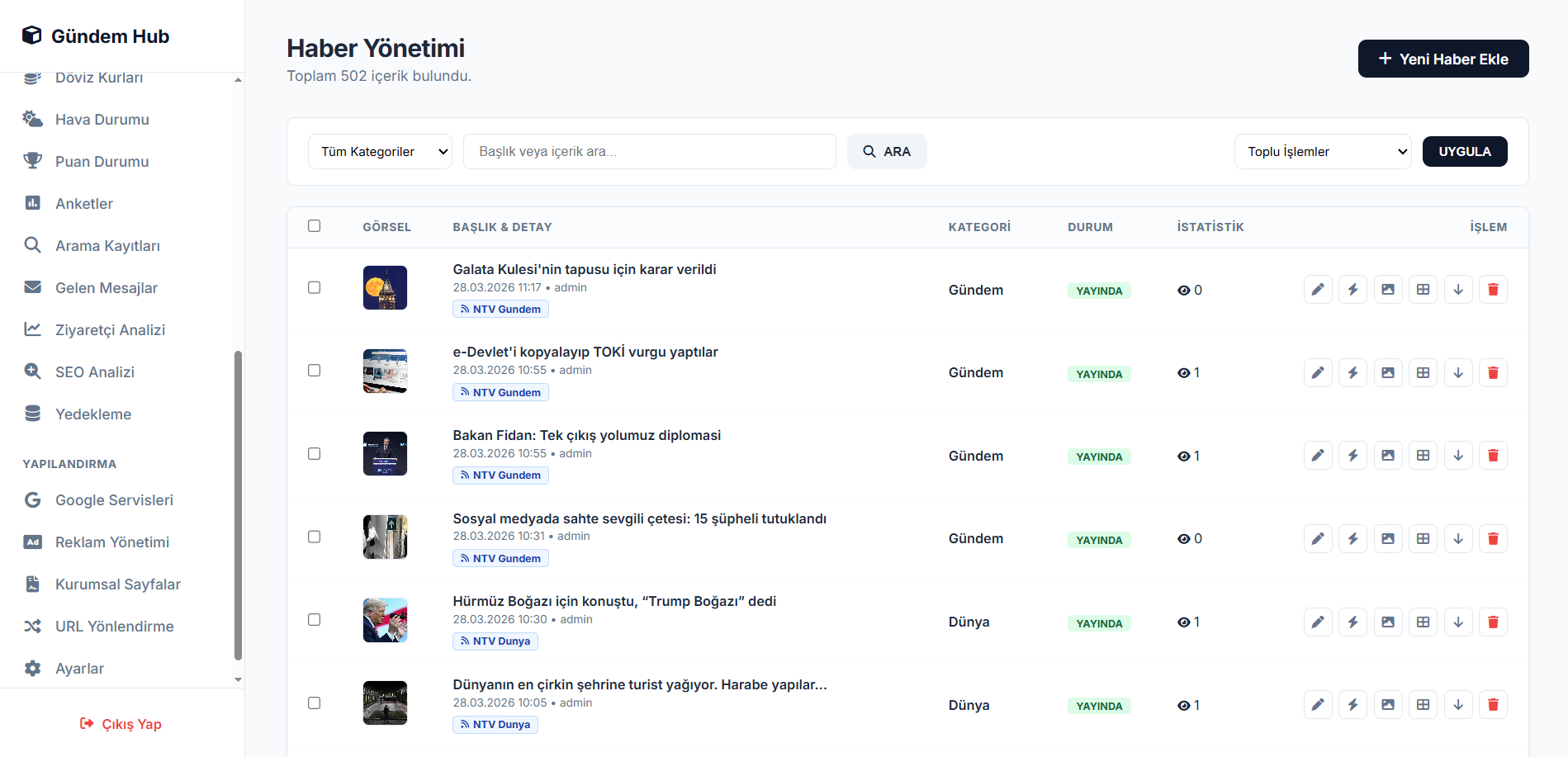Click the pencil edit icon for Hürmüz Boğazı news

tap(1318, 622)
